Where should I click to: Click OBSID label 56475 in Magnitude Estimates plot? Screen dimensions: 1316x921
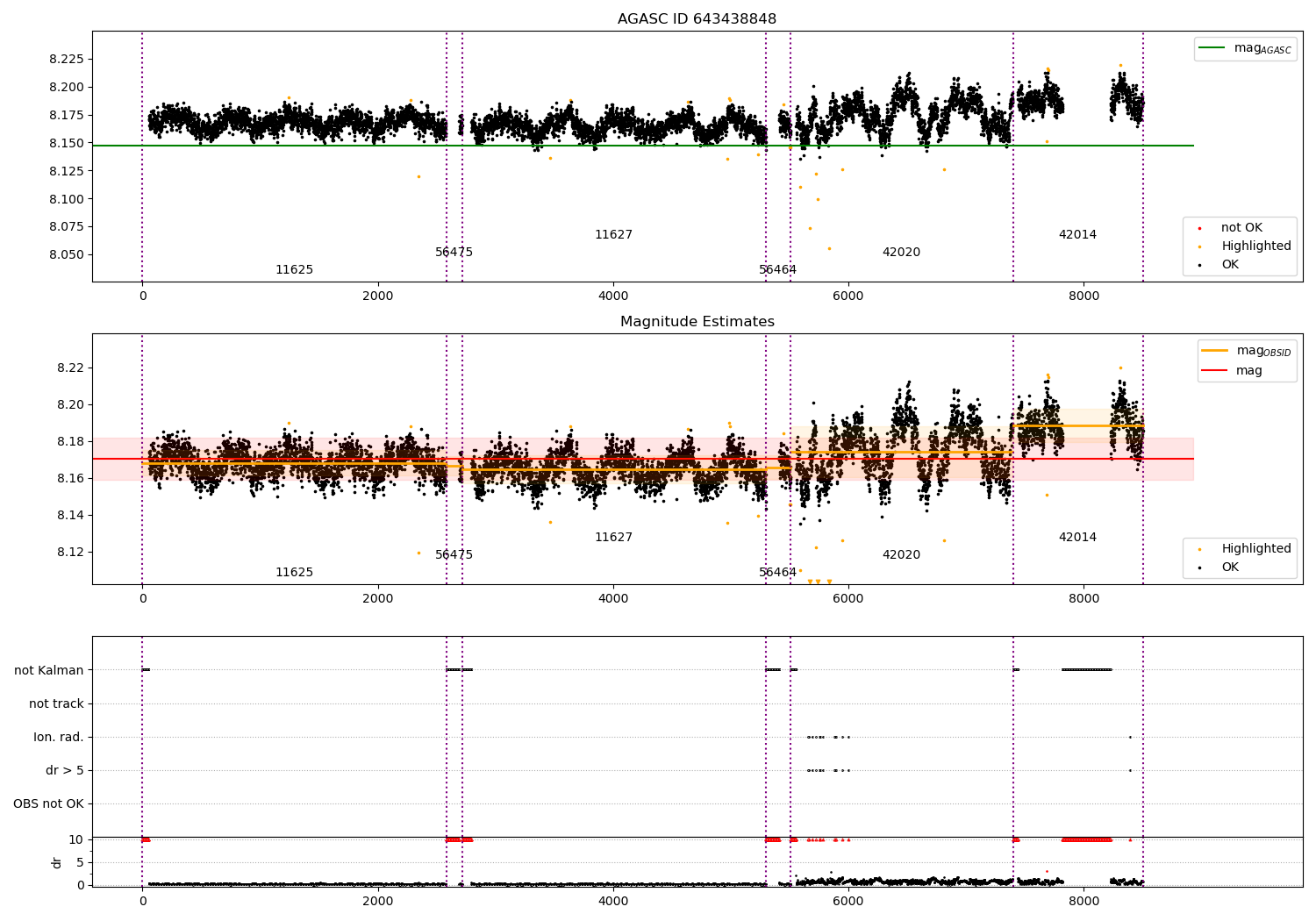(x=454, y=555)
